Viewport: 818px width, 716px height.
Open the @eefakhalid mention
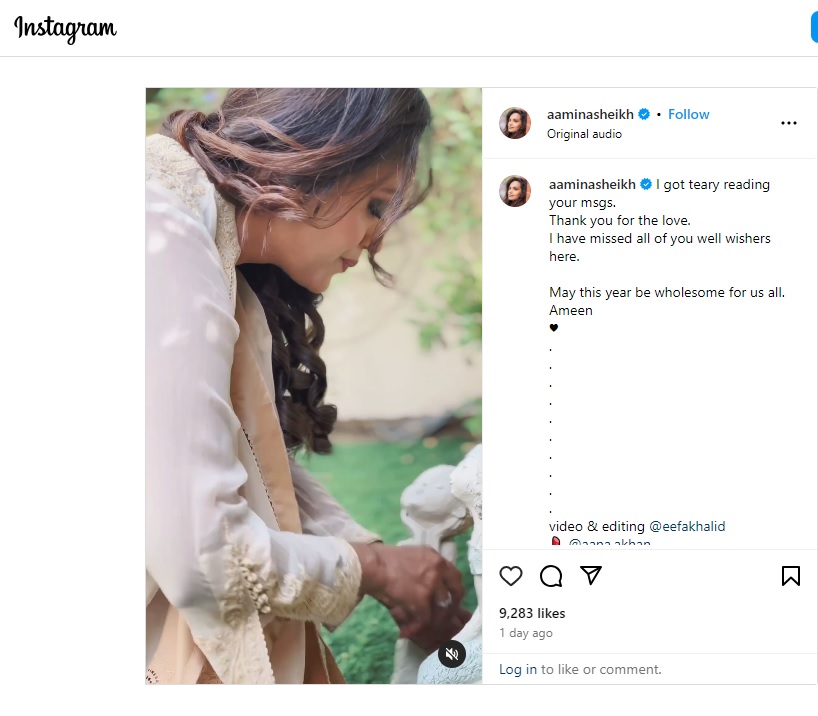pyautogui.click(x=687, y=526)
